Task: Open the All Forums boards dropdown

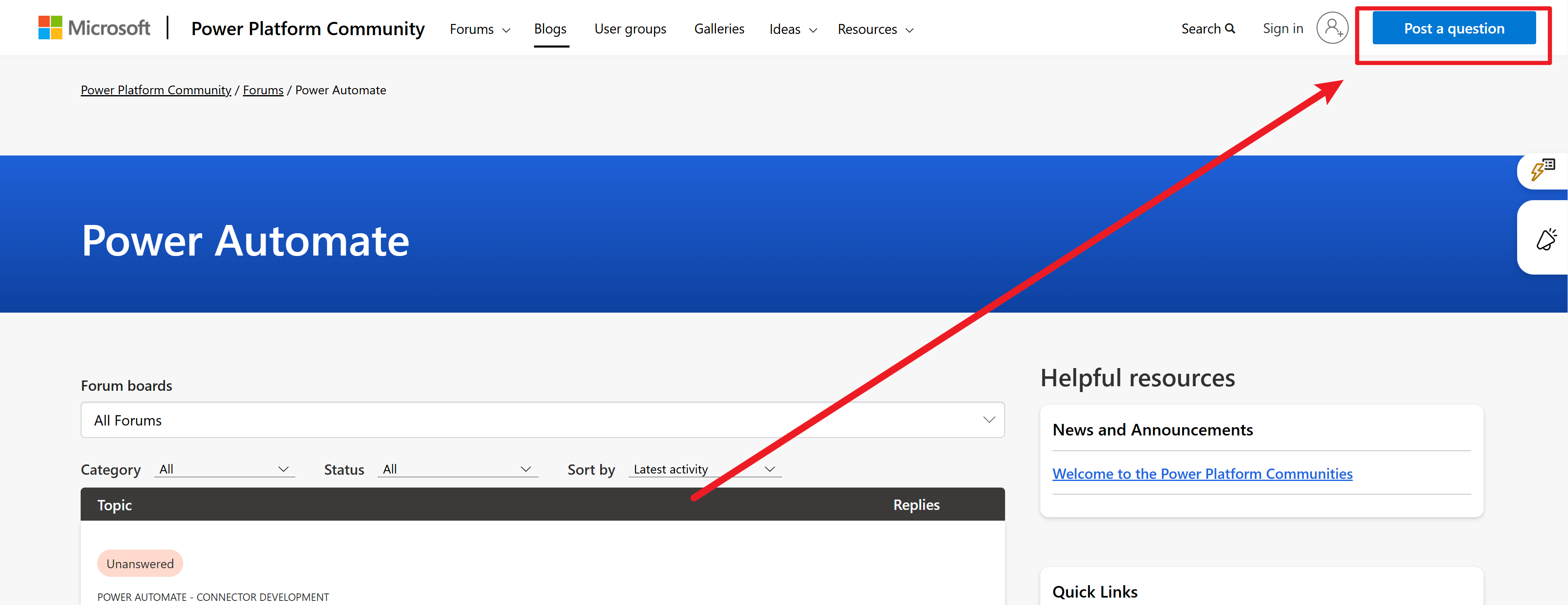Action: (542, 420)
